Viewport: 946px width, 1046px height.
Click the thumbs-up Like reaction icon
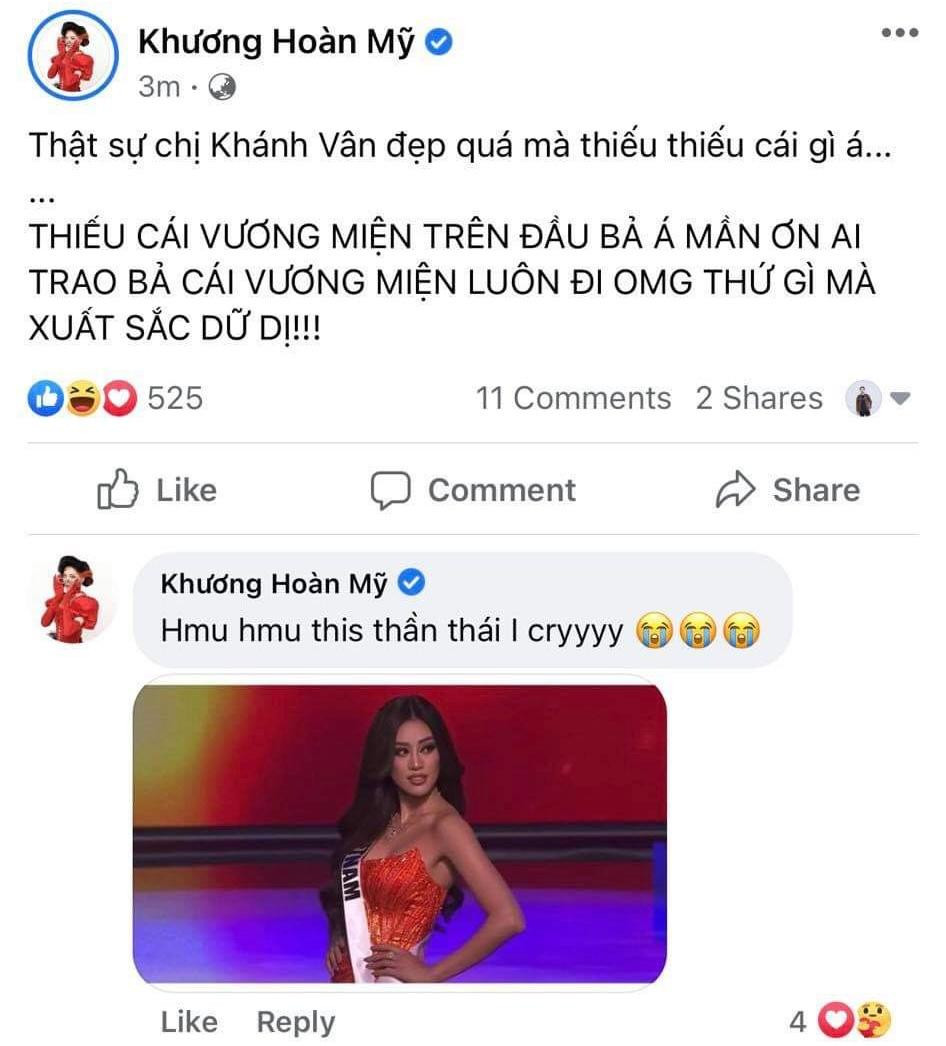click(45, 398)
